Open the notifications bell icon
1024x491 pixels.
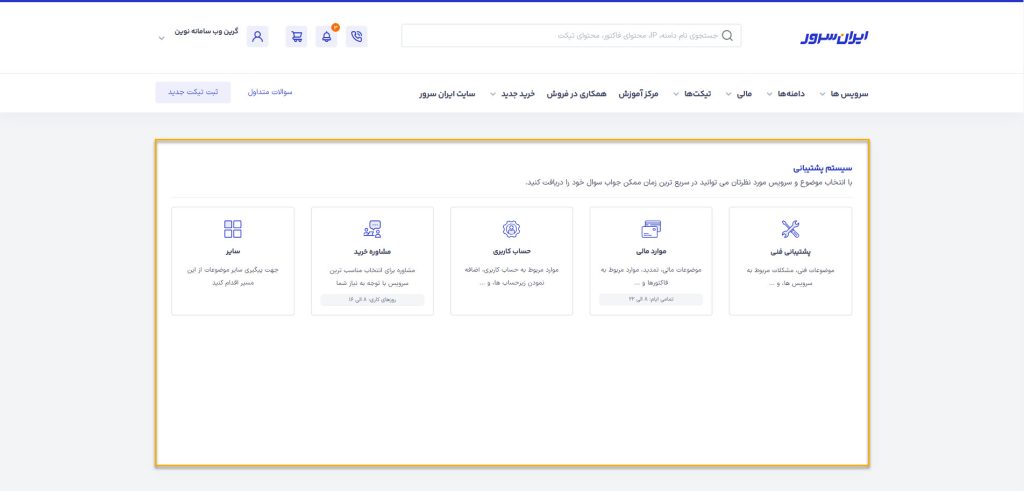pyautogui.click(x=326, y=37)
